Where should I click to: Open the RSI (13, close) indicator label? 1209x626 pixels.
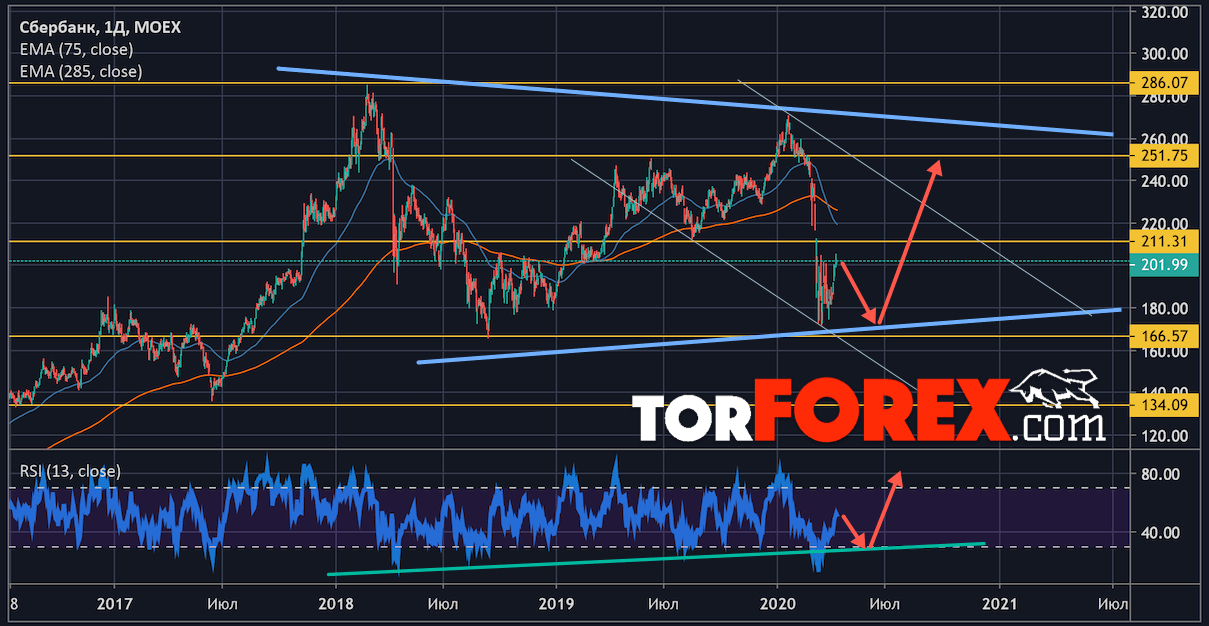click(69, 470)
